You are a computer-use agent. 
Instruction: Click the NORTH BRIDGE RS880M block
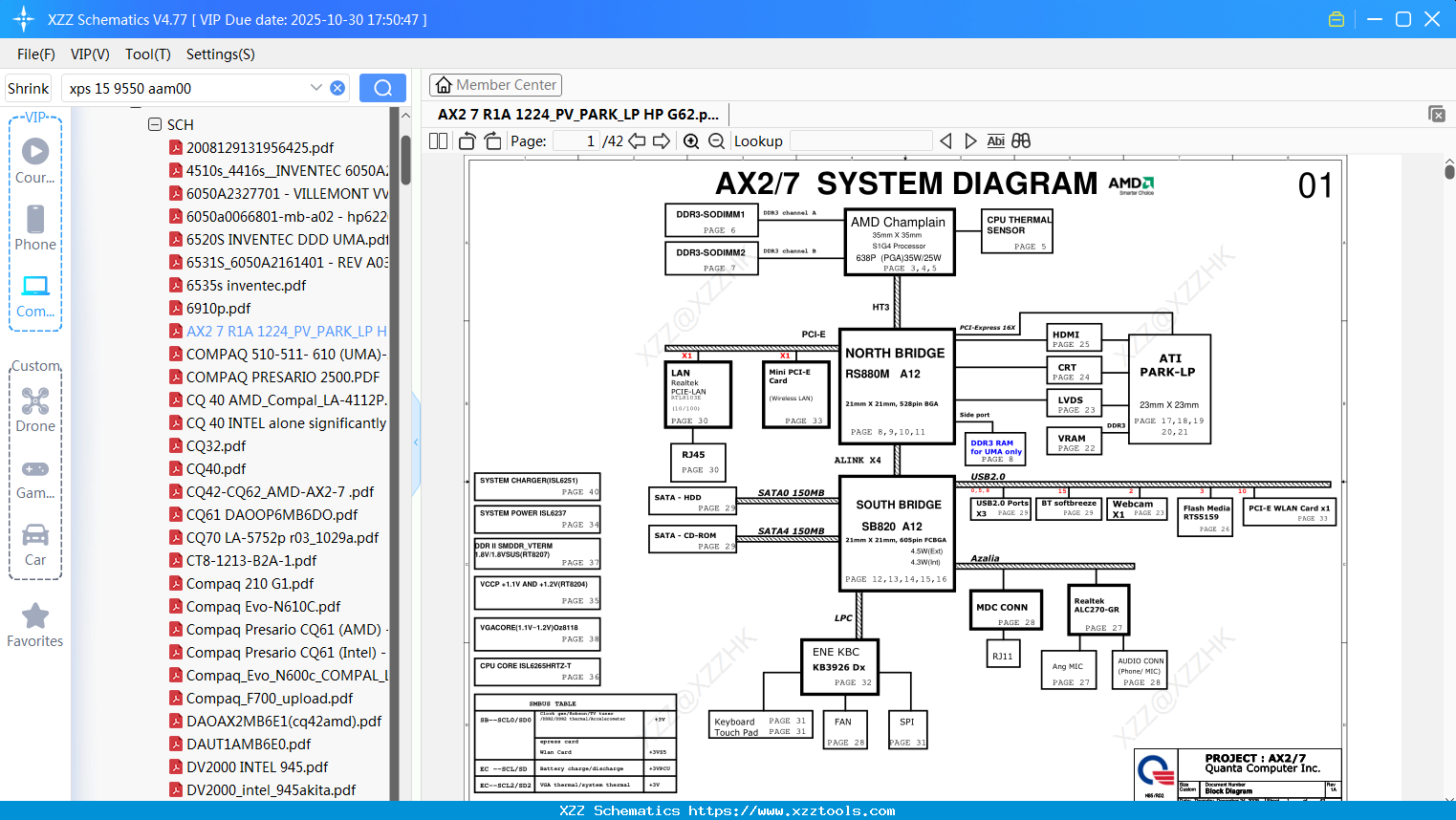(897, 387)
